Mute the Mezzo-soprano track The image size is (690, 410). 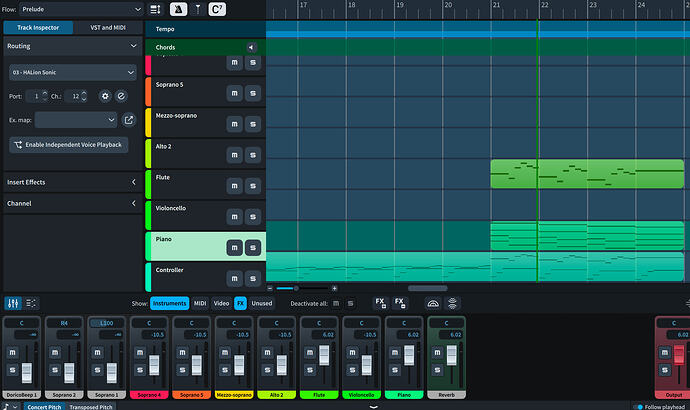235,124
